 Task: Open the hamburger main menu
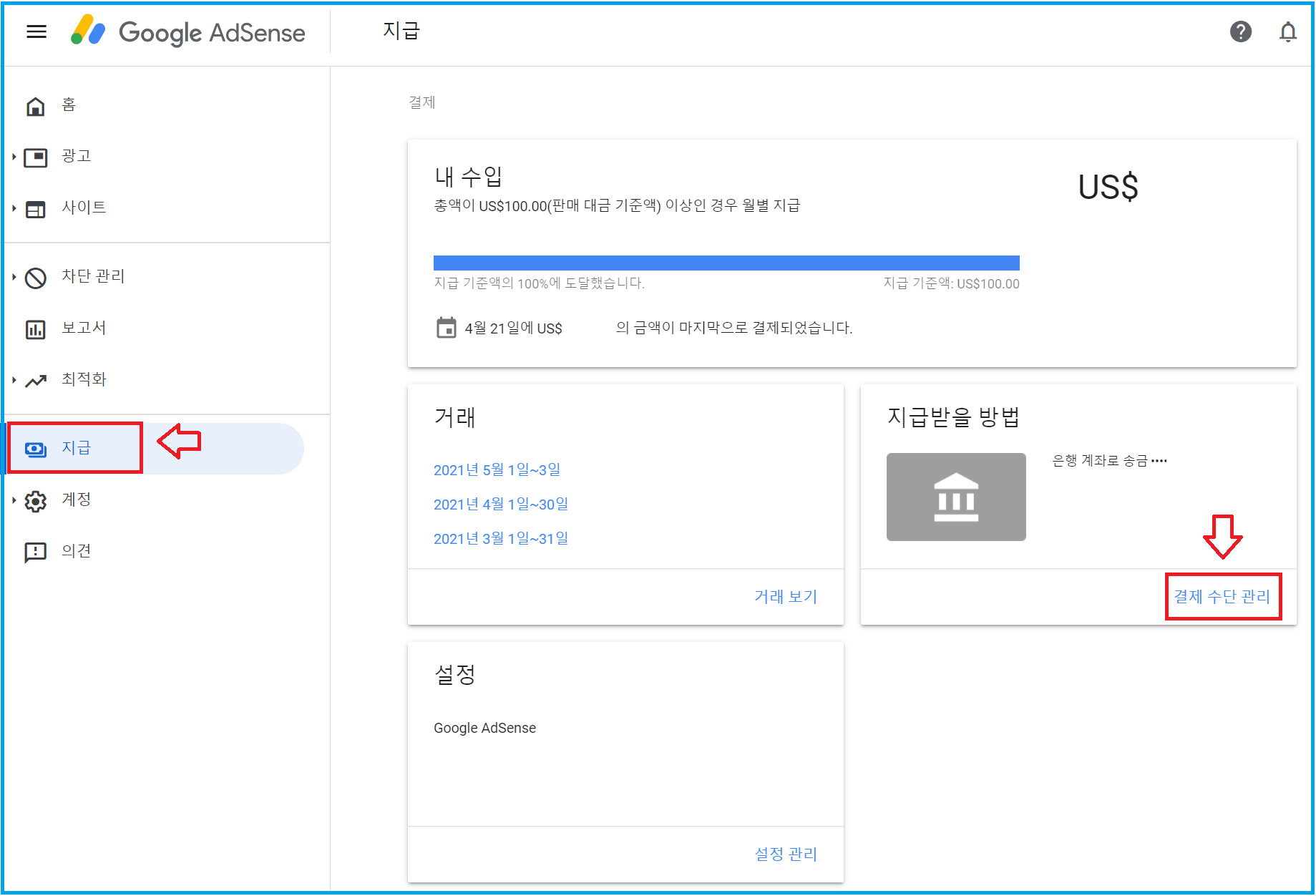(36, 31)
